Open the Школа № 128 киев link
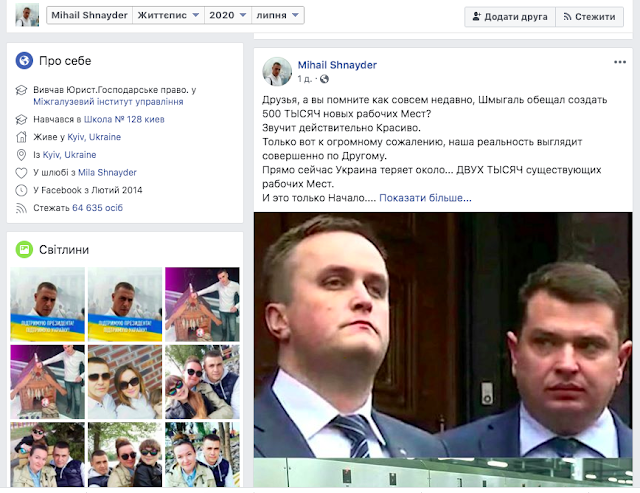Image resolution: width=640 pixels, height=493 pixels. point(124,119)
